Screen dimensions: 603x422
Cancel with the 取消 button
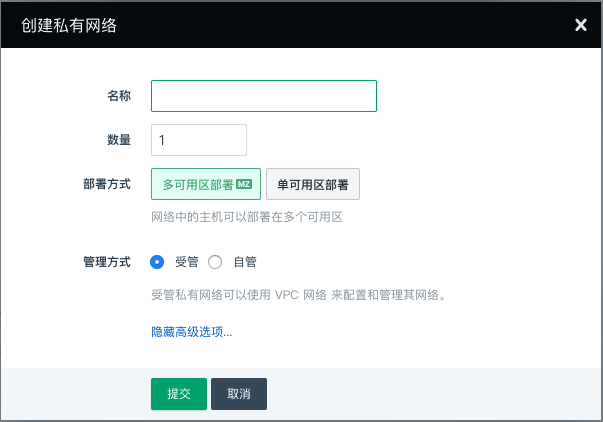pos(239,394)
